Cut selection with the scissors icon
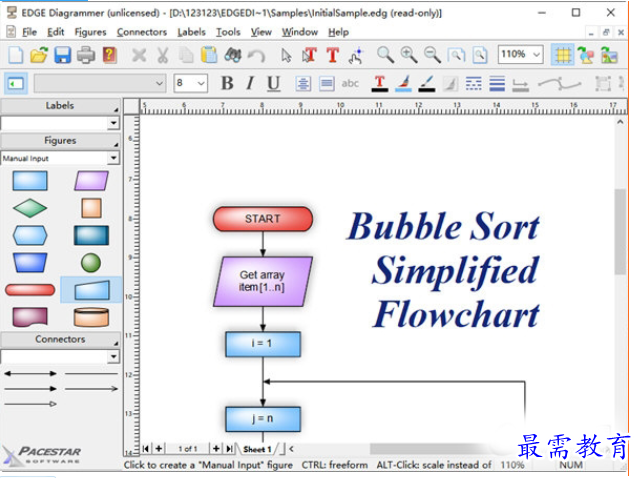Screen dimensions: 639x478 click(x=163, y=55)
